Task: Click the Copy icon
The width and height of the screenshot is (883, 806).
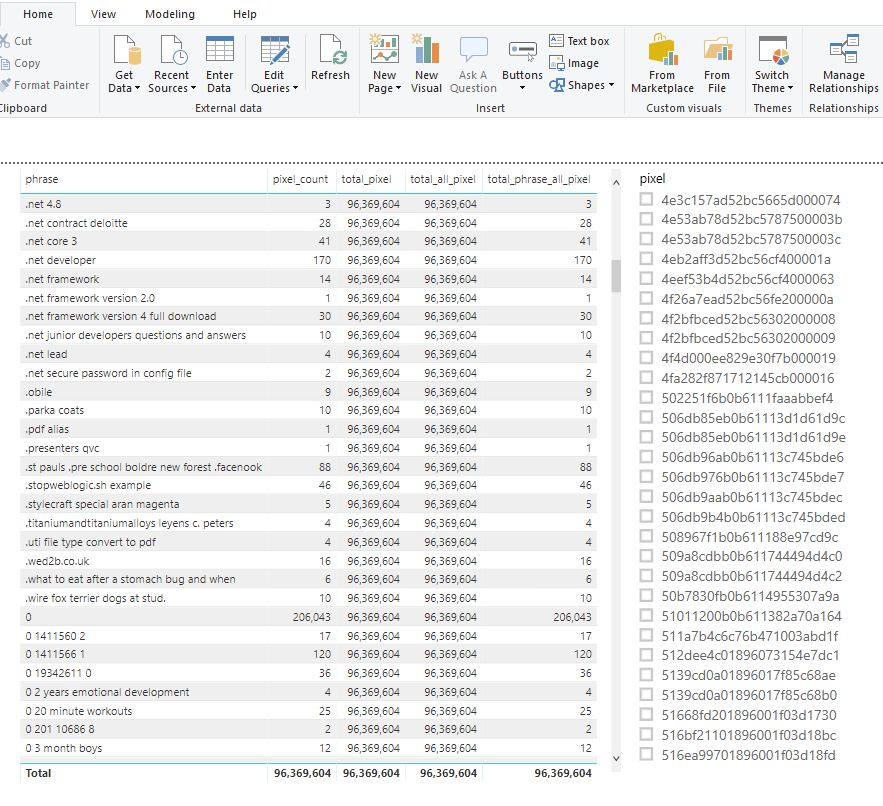Action: pos(5,63)
